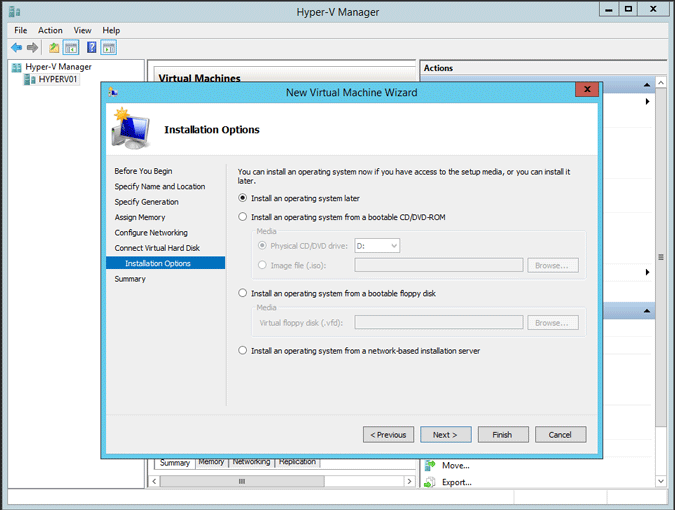This screenshot has width=675, height=510.
Task: Click the Back arrow toolbar icon
Action: click(x=17, y=47)
